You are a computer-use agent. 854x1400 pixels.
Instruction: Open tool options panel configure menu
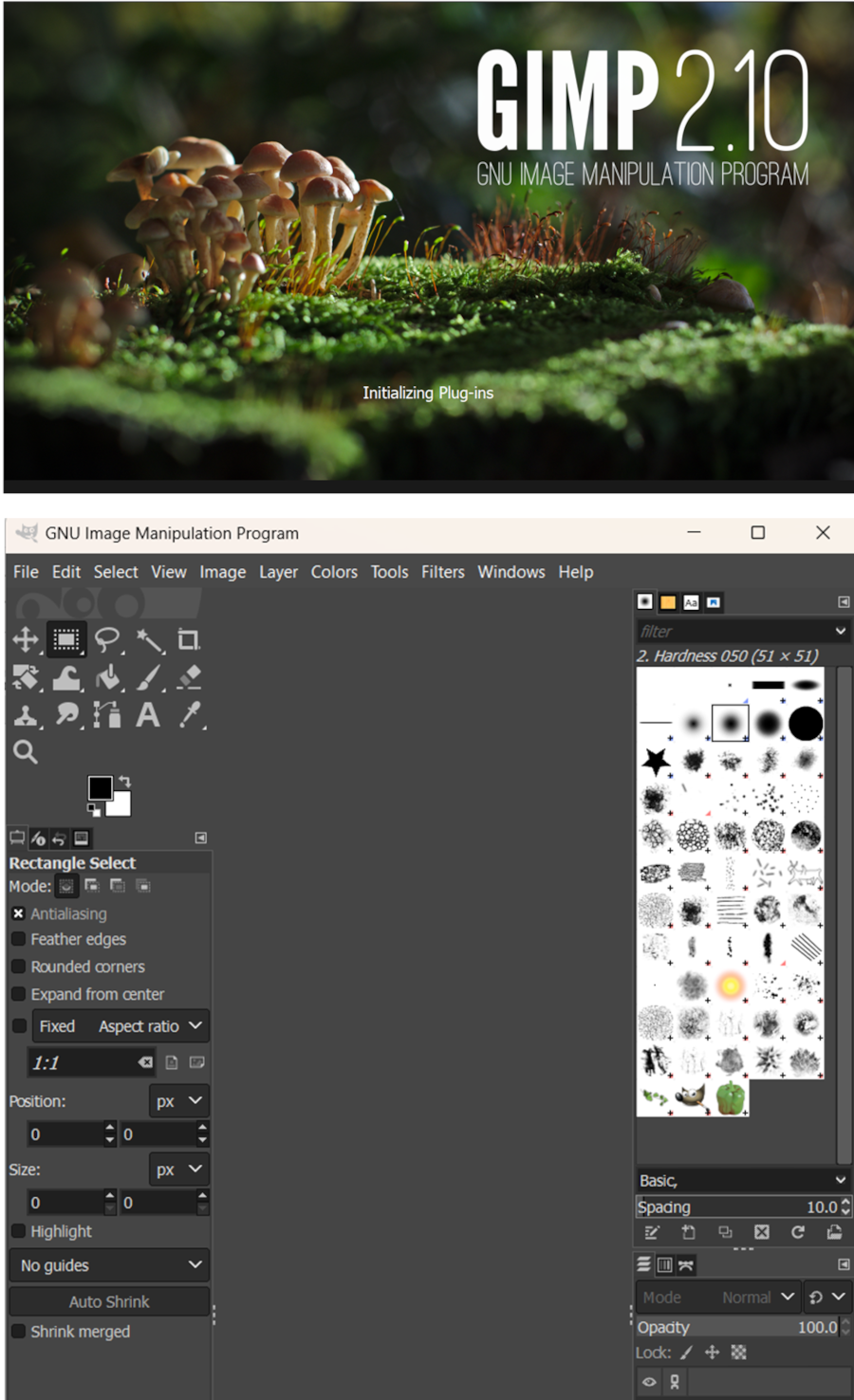coord(201,838)
